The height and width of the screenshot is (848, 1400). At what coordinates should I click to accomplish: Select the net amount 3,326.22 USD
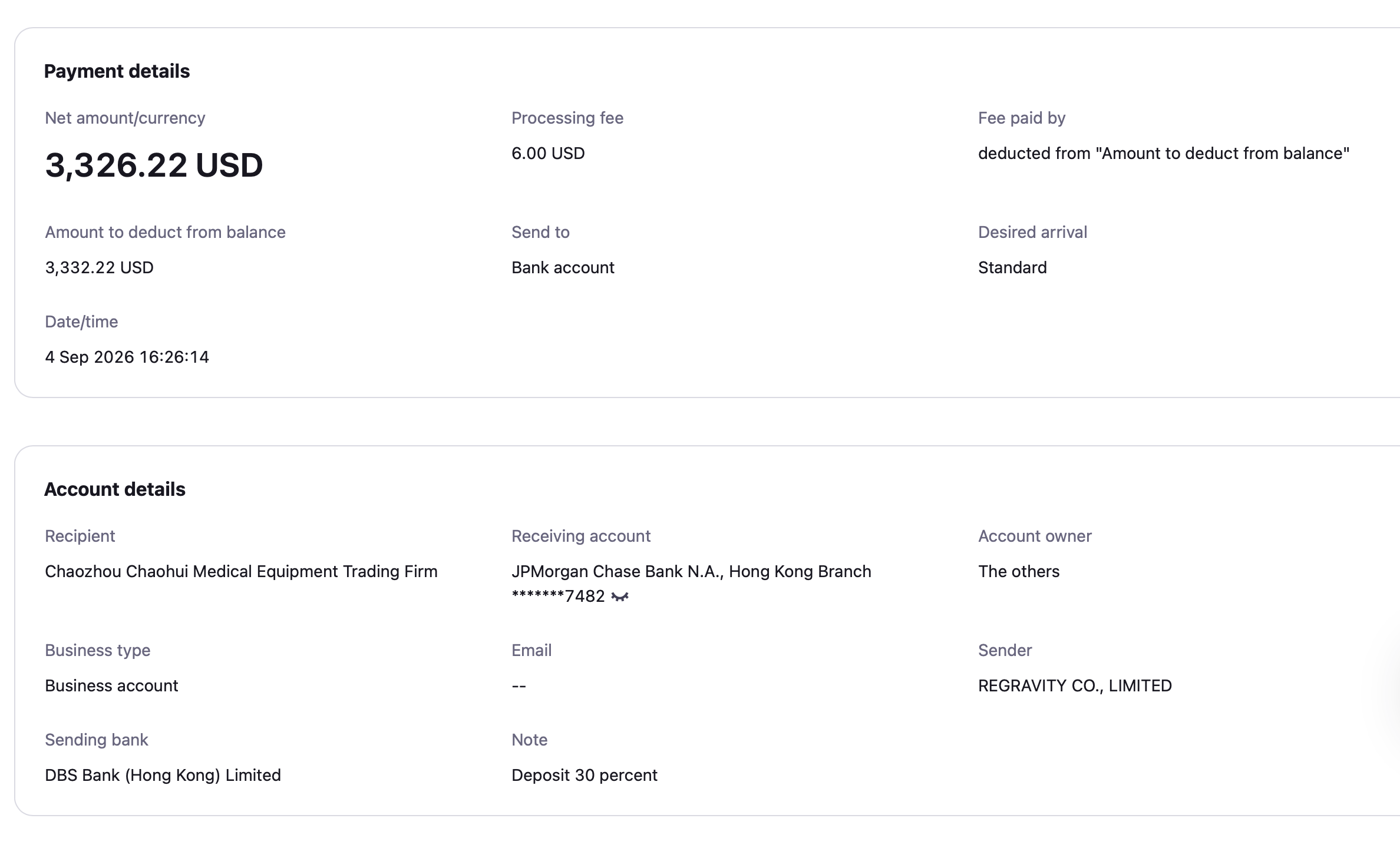(154, 164)
